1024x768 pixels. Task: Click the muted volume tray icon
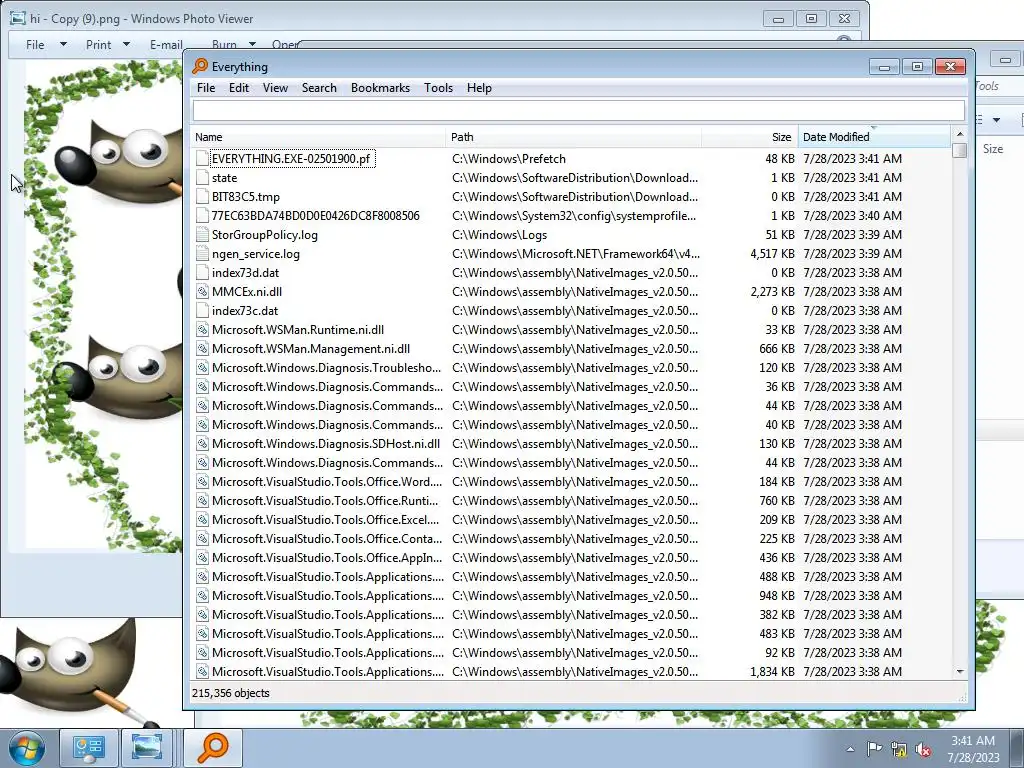pos(923,749)
